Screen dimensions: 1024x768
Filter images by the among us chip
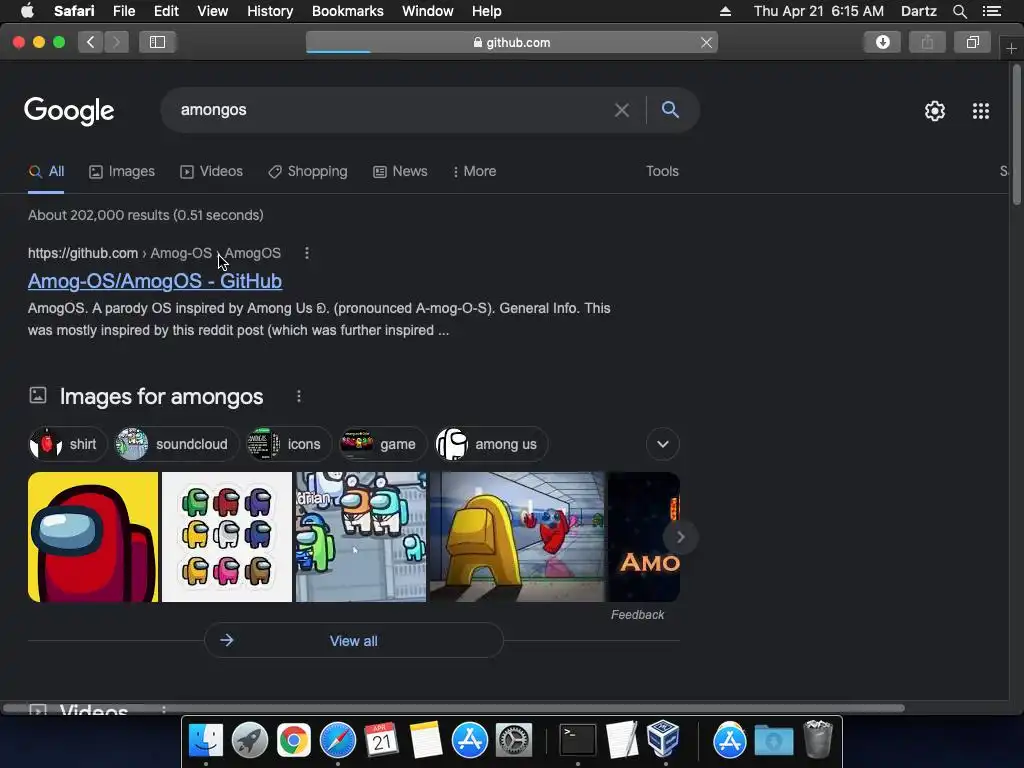pos(491,444)
